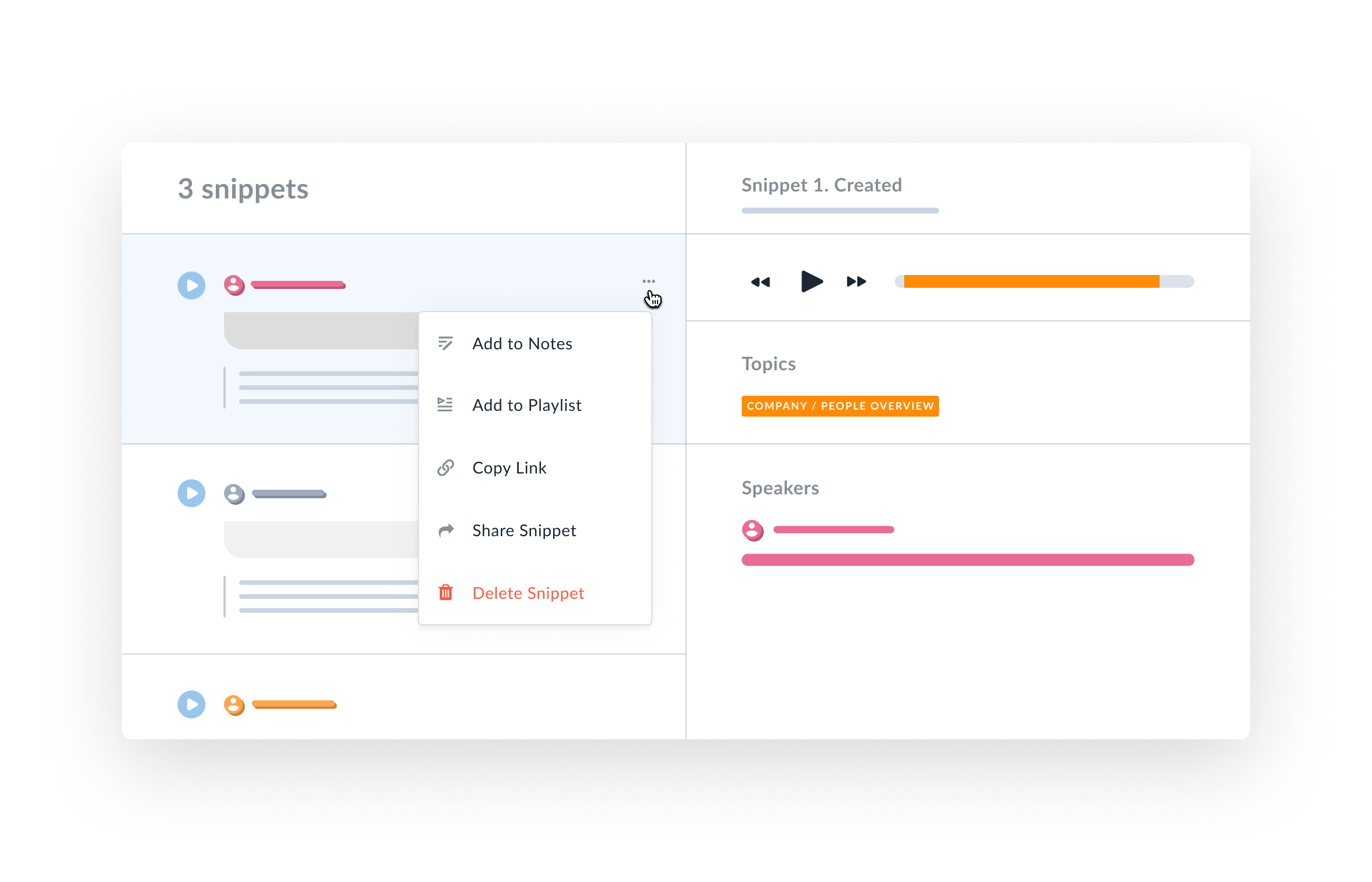Click the gray name bar in second snippet
This screenshot has width=1372, height=882.
pos(289,494)
